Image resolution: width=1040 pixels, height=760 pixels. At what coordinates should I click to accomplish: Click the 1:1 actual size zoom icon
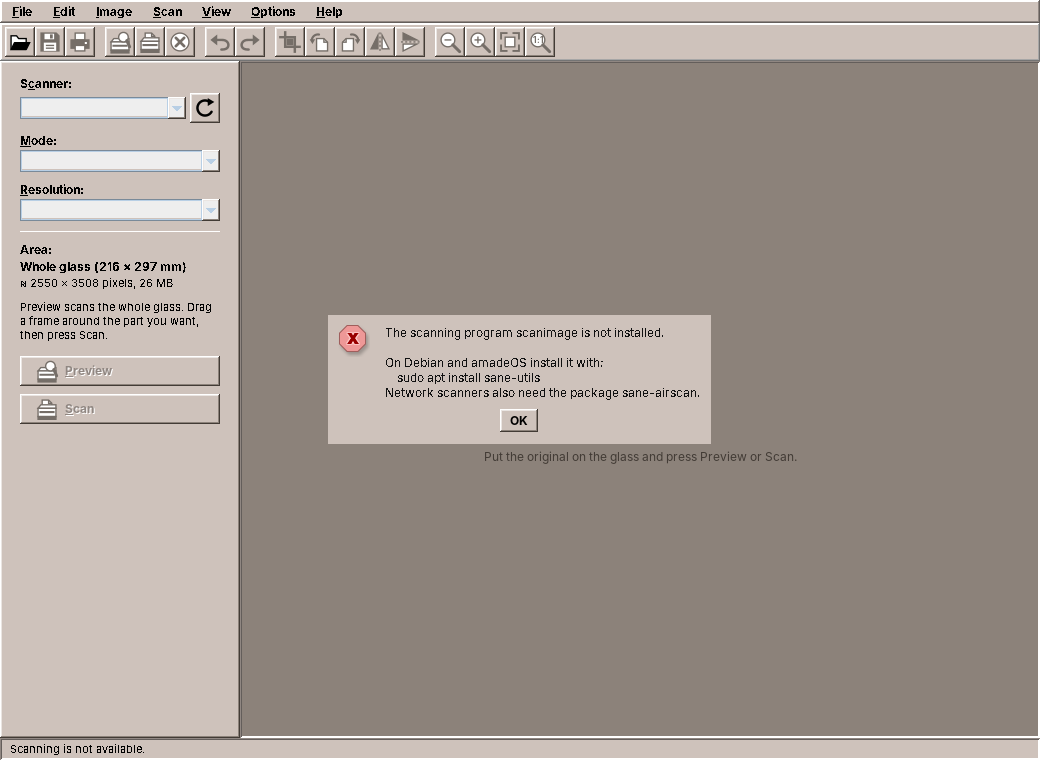click(x=539, y=42)
